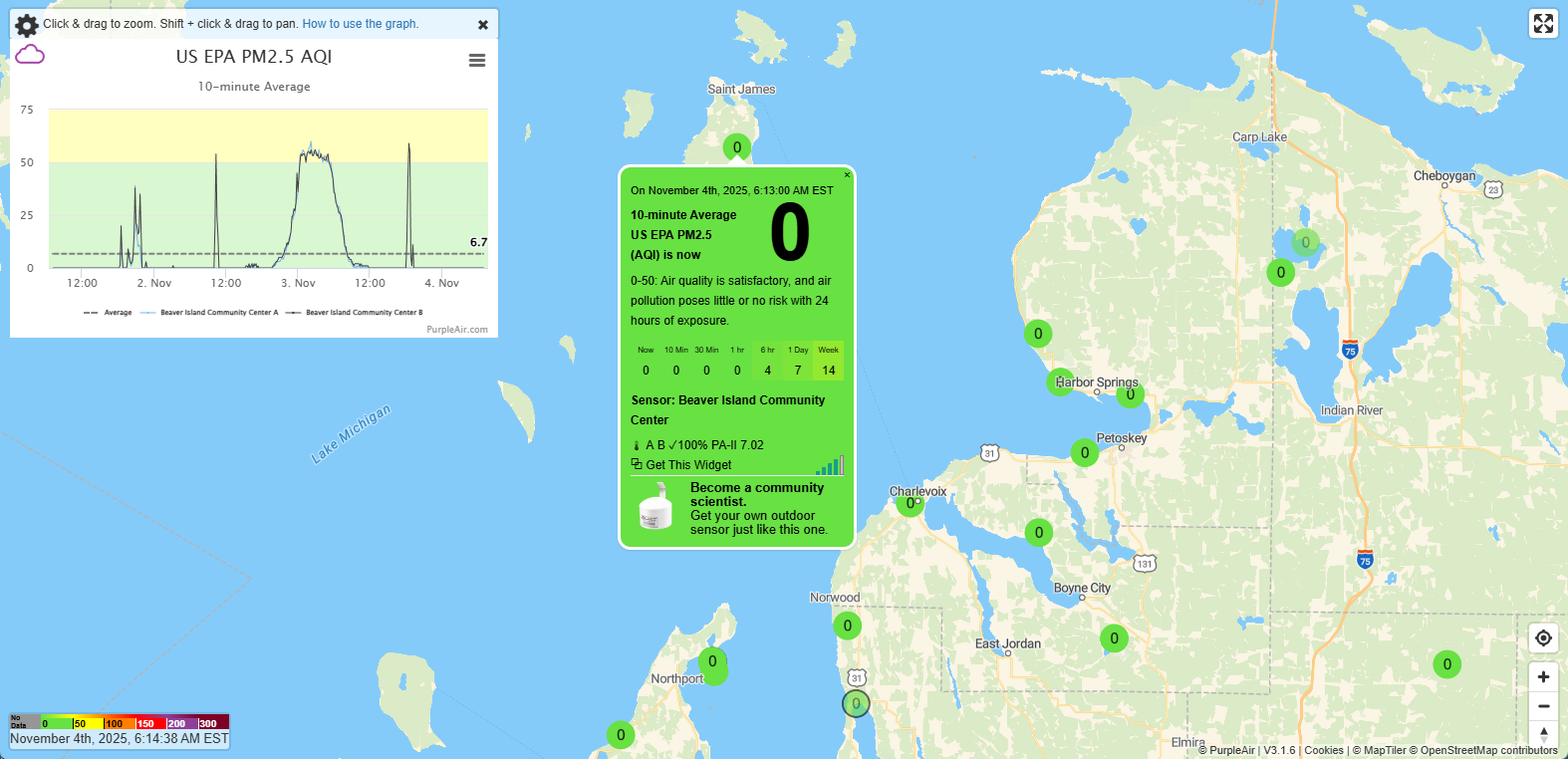Select the 6 hr average column
Viewport: 1568px width, 759px height.
coord(767,362)
